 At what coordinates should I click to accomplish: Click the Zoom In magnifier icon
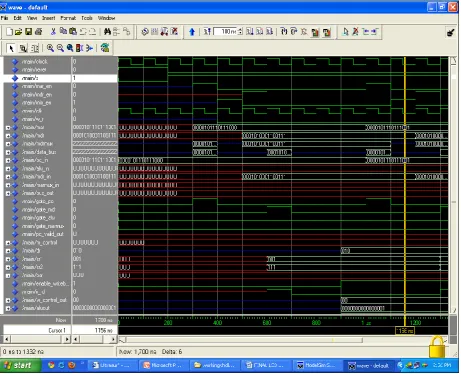coord(50,48)
